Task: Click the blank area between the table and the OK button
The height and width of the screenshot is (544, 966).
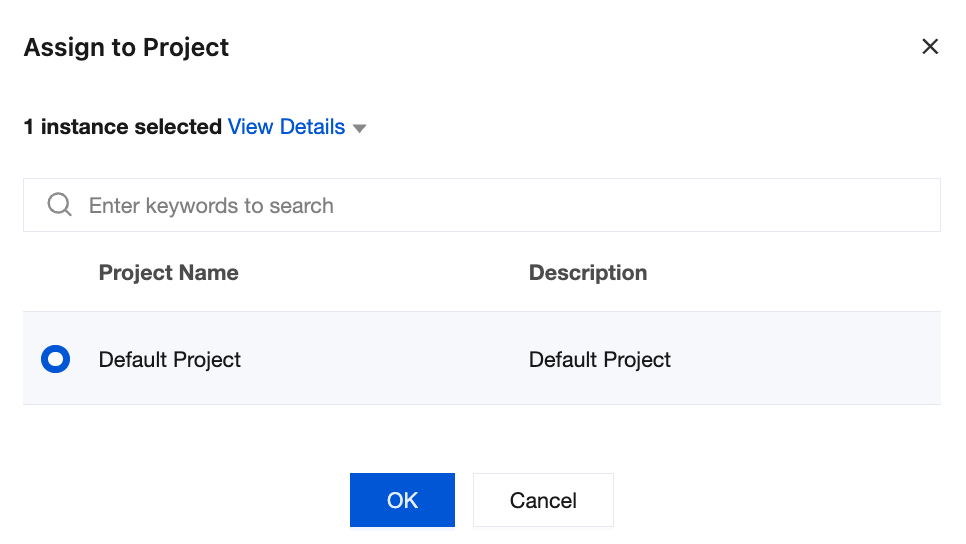Action: click(480, 438)
